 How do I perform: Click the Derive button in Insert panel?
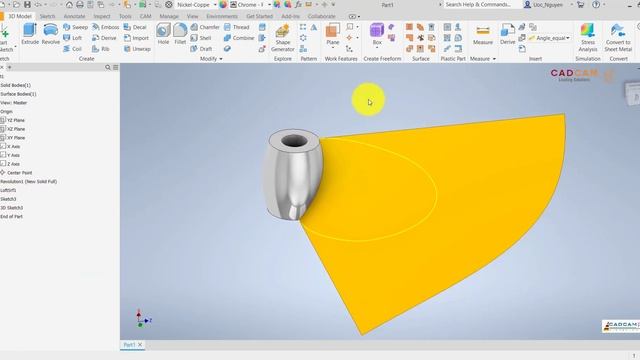coord(507,34)
